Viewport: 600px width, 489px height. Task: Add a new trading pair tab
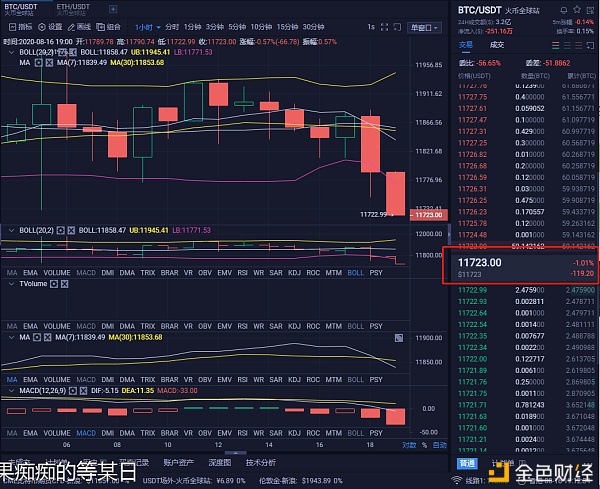coord(113,9)
